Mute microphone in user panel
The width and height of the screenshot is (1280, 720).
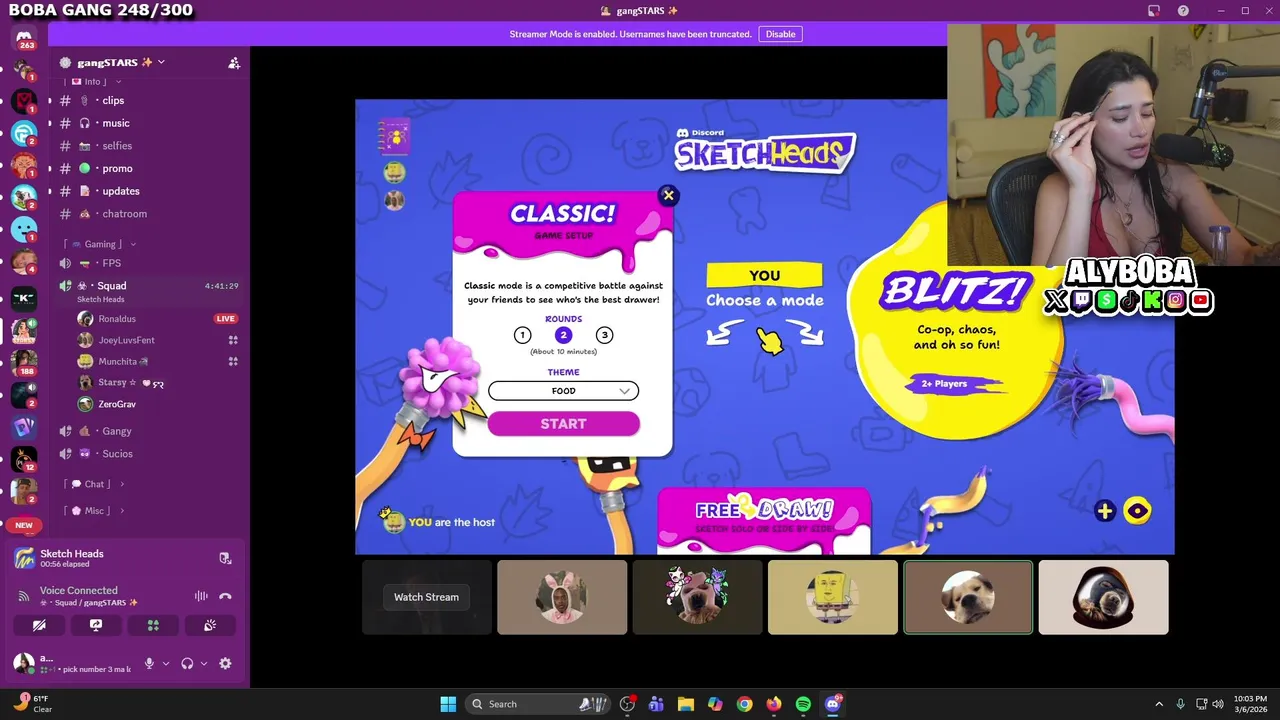(x=149, y=663)
